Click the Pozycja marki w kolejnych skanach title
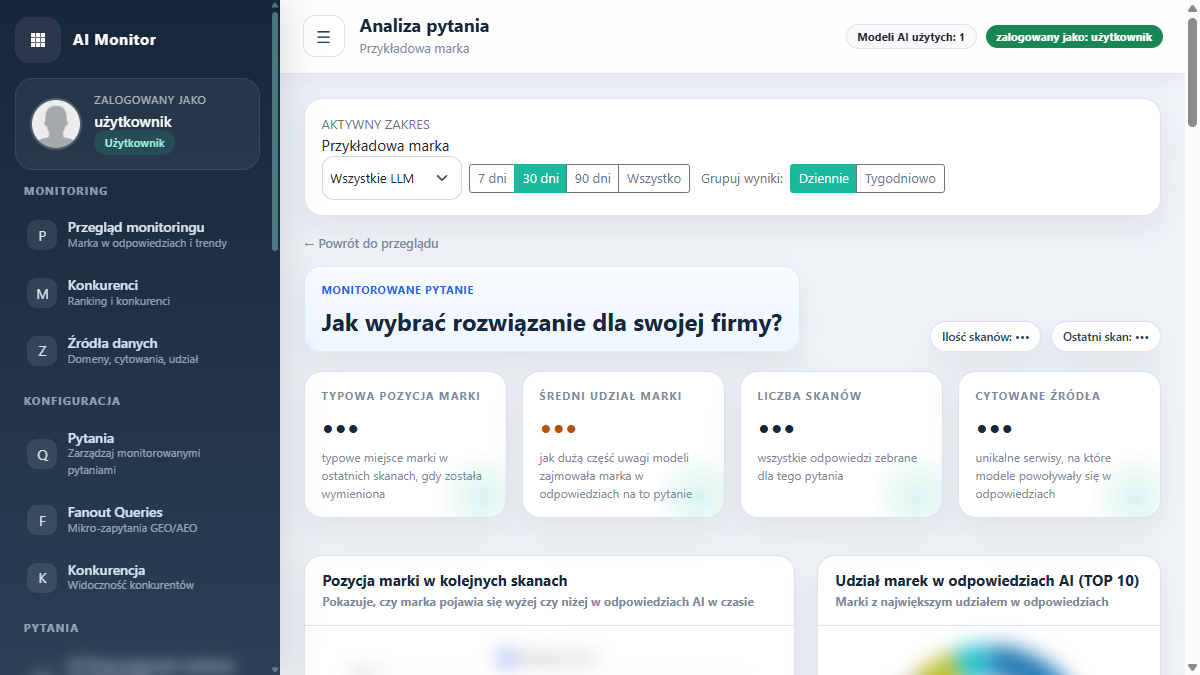The image size is (1200, 675). click(445, 580)
